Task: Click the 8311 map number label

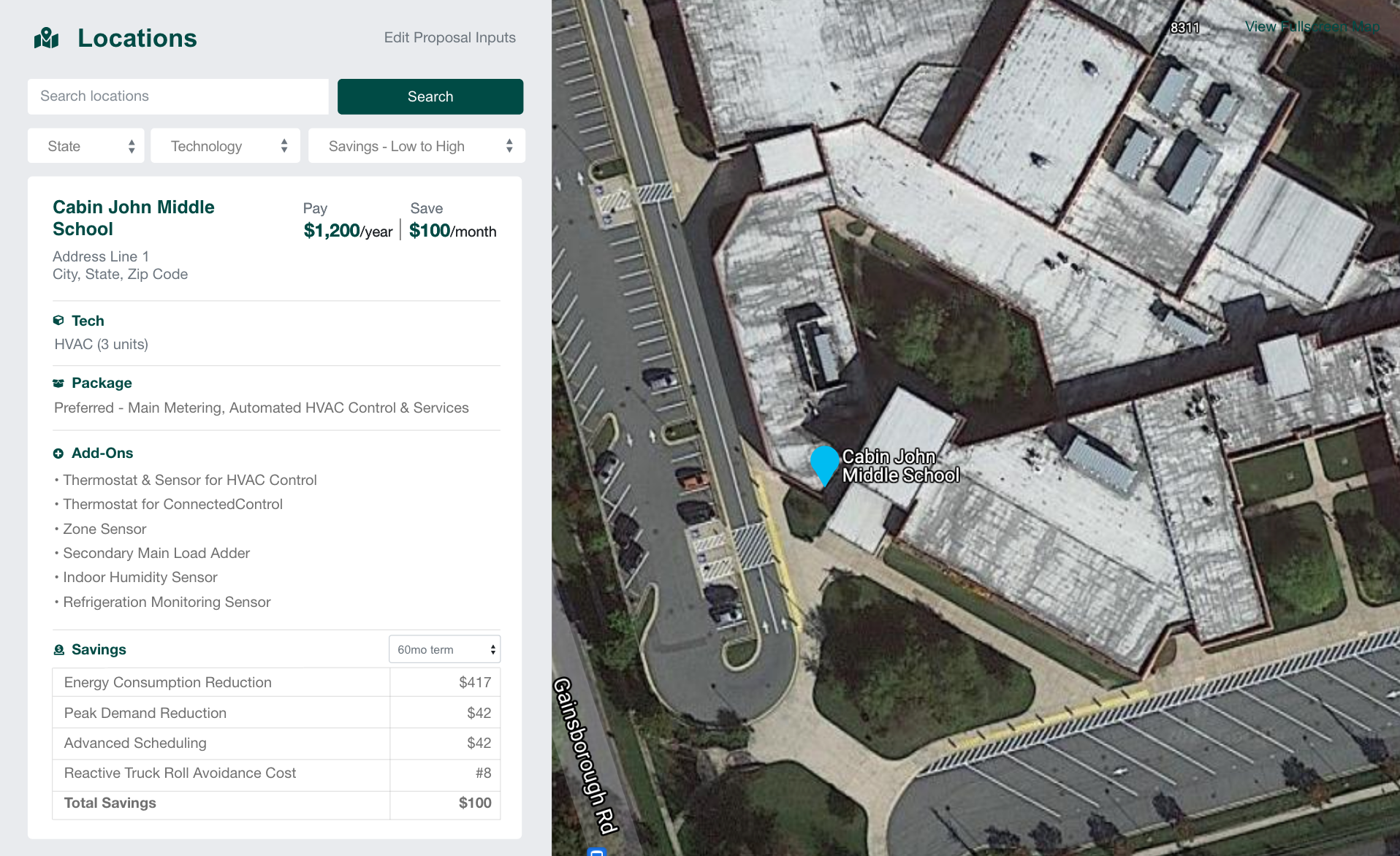Action: (x=1185, y=28)
